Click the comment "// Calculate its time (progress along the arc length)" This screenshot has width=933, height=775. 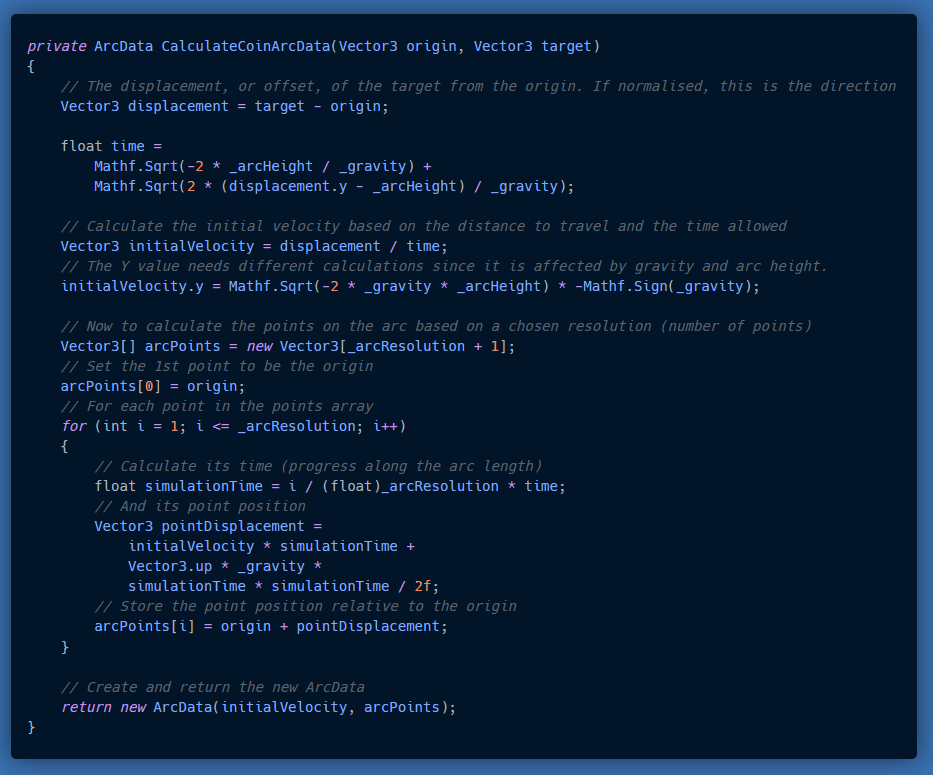(318, 467)
